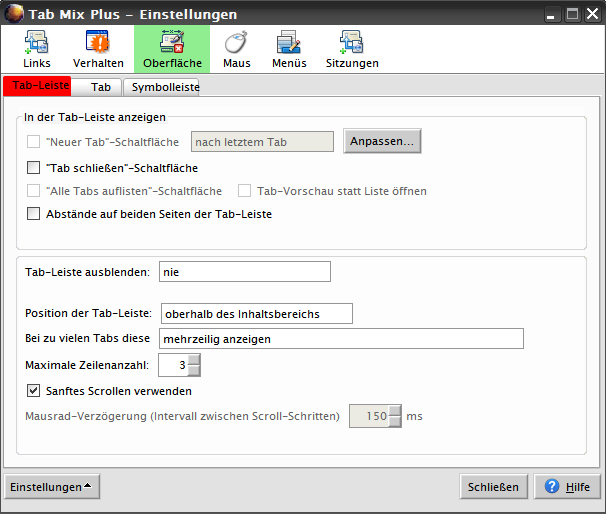Viewport: 606px width, 514px height.
Task: Open the Position der Tab-Leiste dropdown
Action: click(x=257, y=313)
